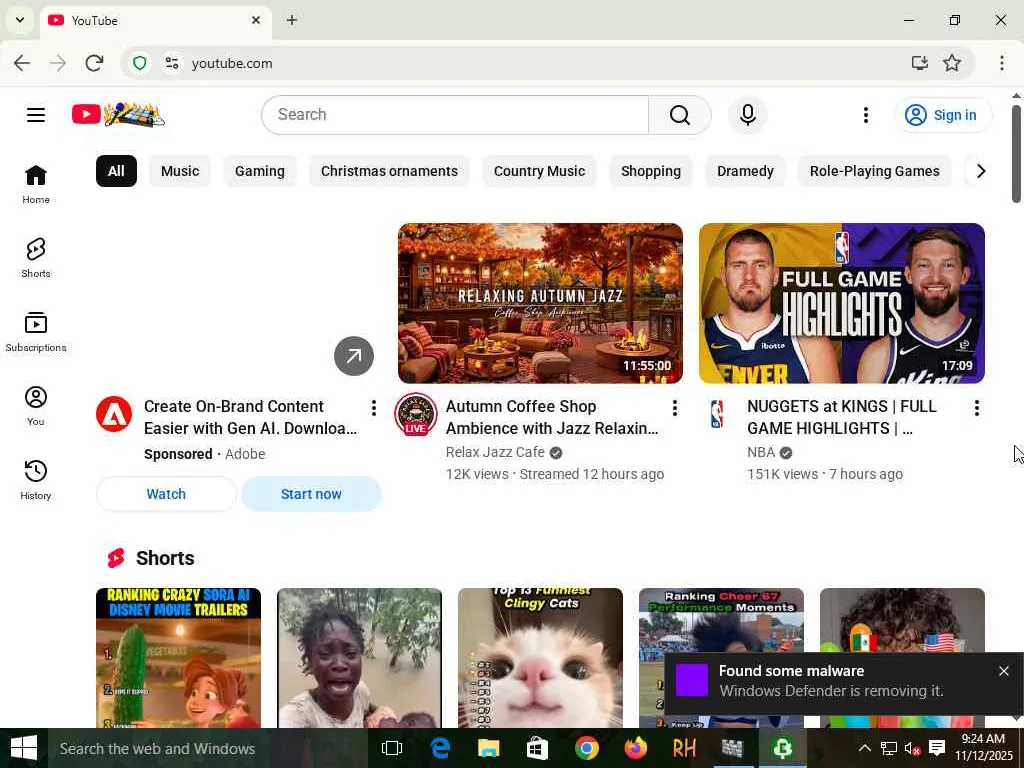This screenshot has width=1024, height=768.
Task: Launch Microsoft Edge from taskbar
Action: 441,748
